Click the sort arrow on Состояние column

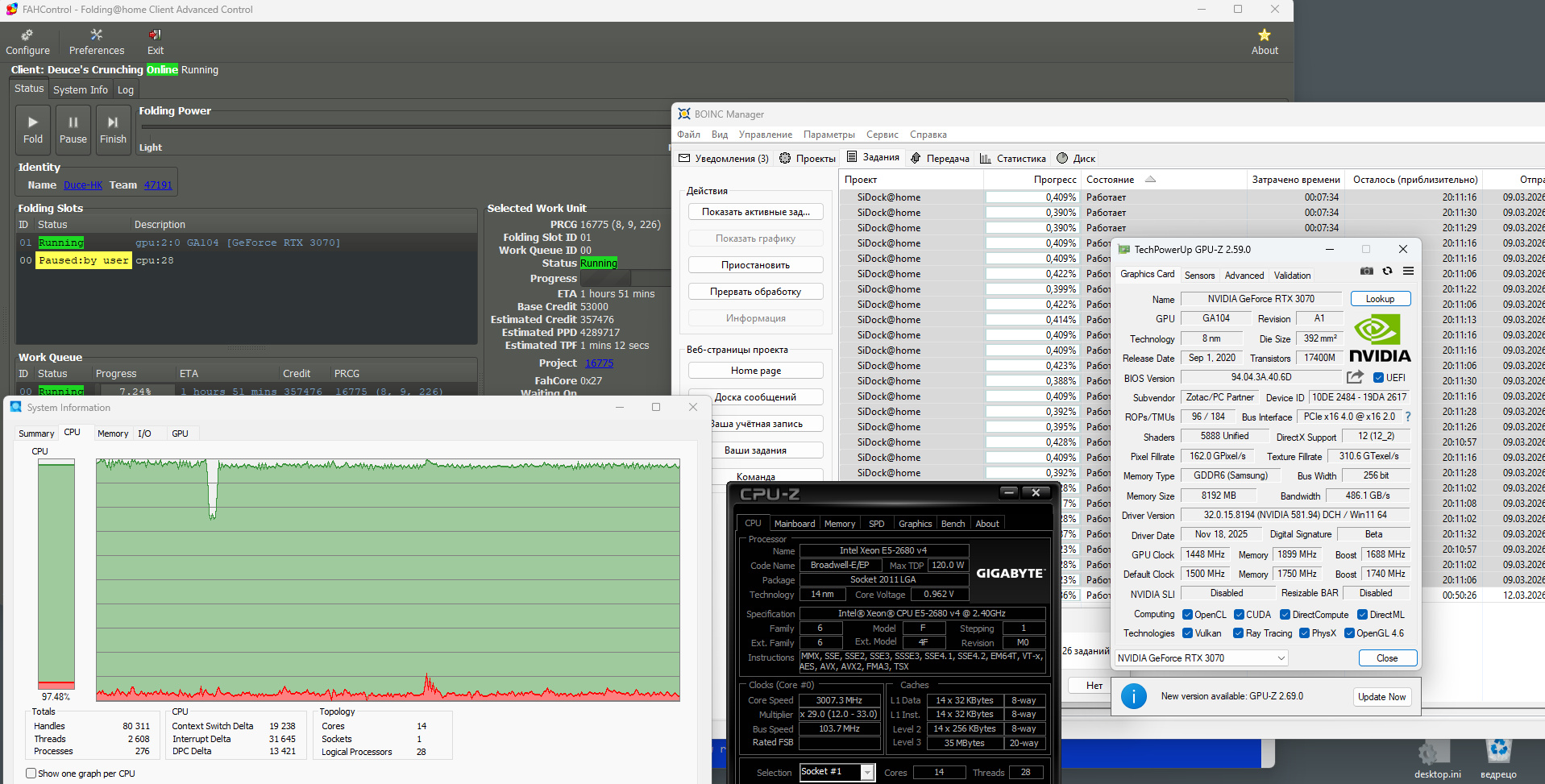click(x=1150, y=179)
